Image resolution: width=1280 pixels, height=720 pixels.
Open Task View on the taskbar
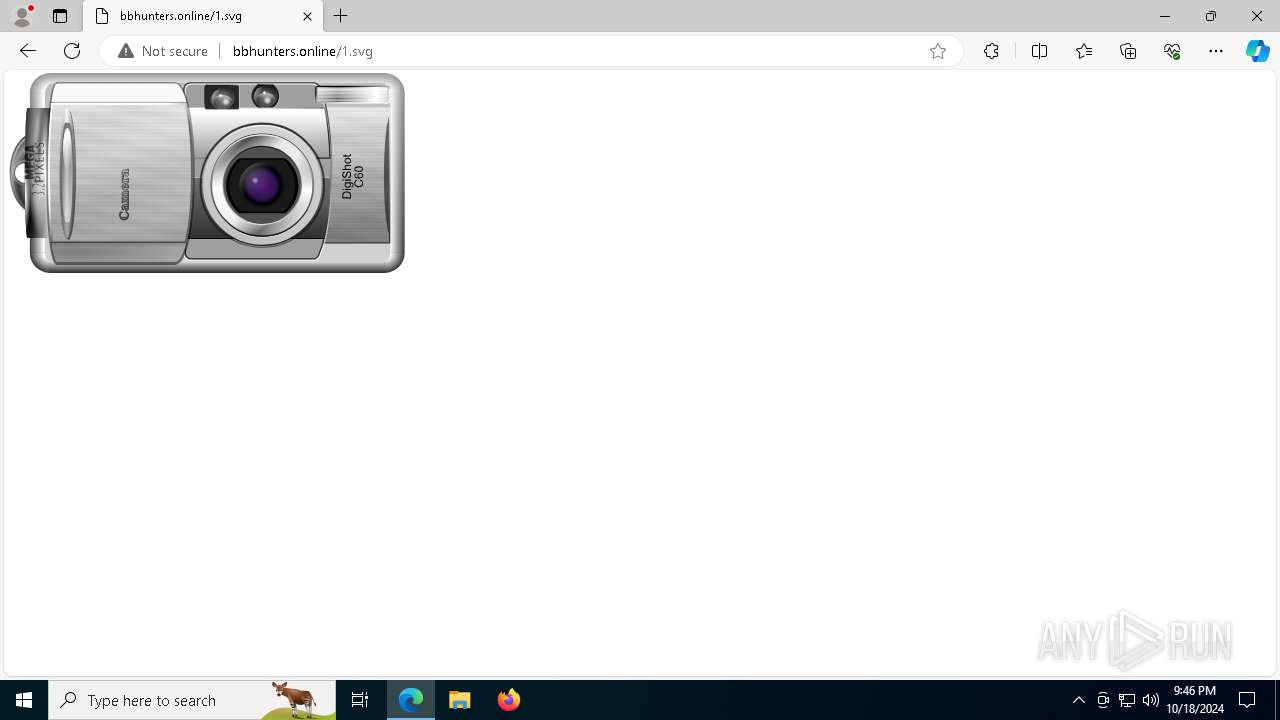[360, 700]
